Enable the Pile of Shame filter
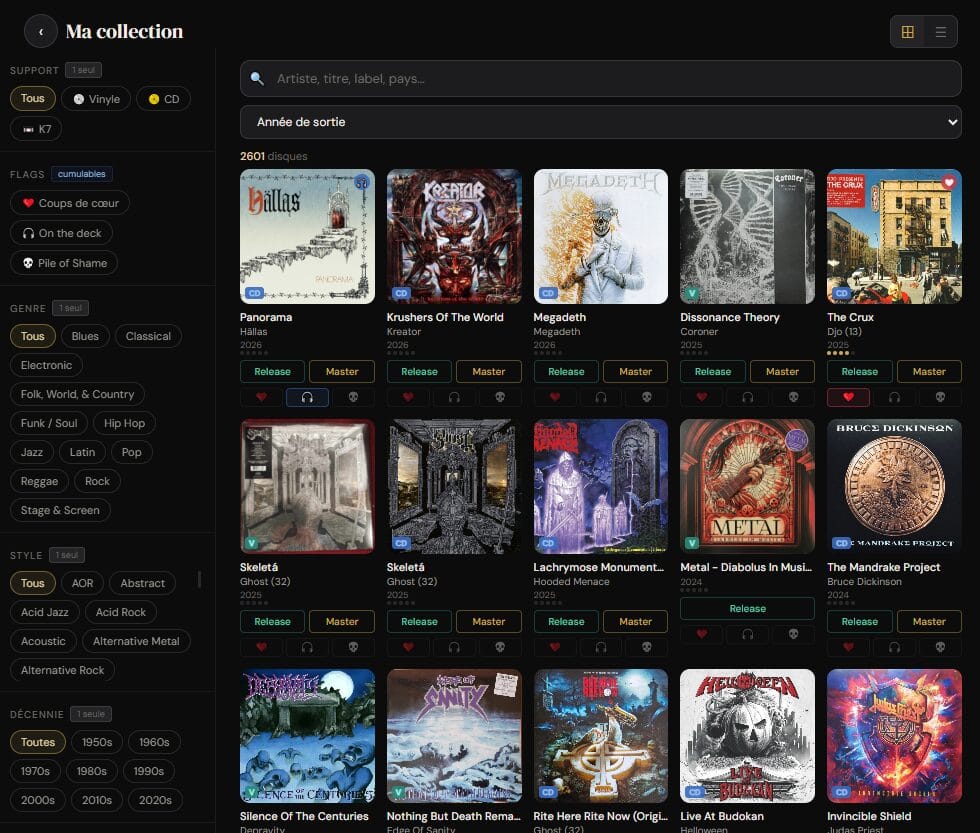 tap(64, 263)
